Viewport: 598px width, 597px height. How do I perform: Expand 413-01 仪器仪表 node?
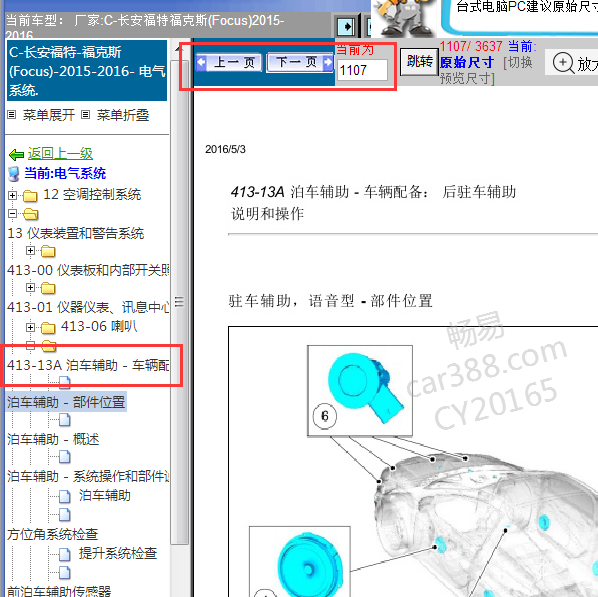[x=31, y=287]
